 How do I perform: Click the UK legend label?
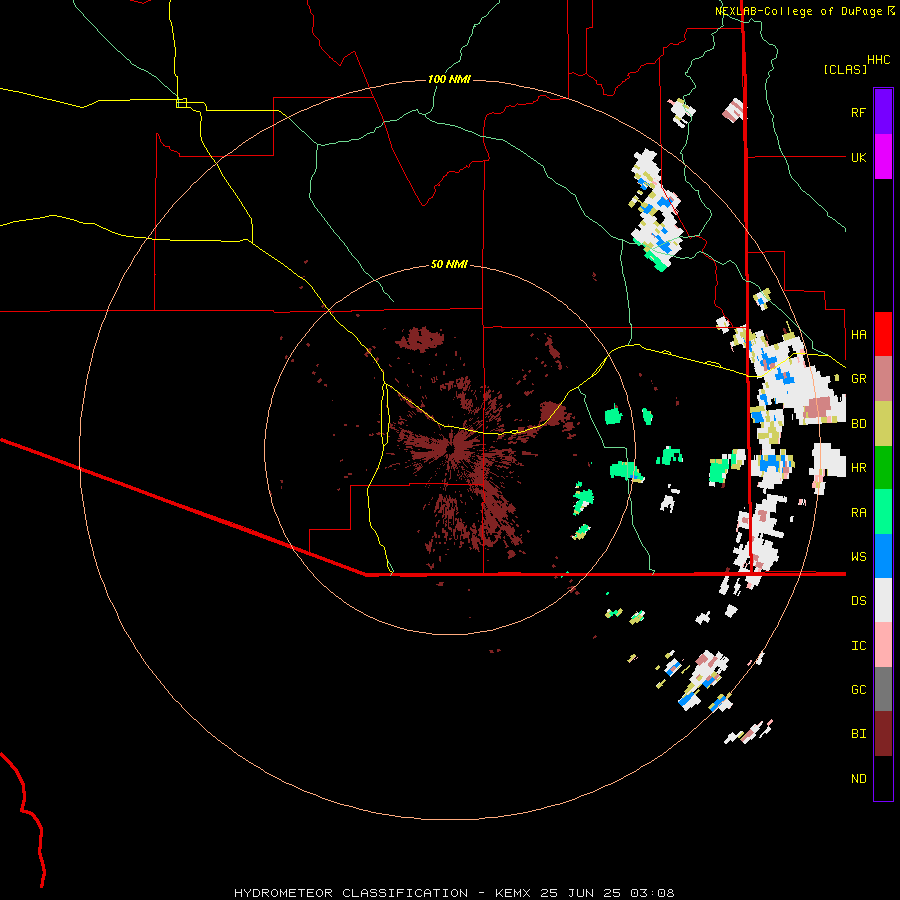858,157
